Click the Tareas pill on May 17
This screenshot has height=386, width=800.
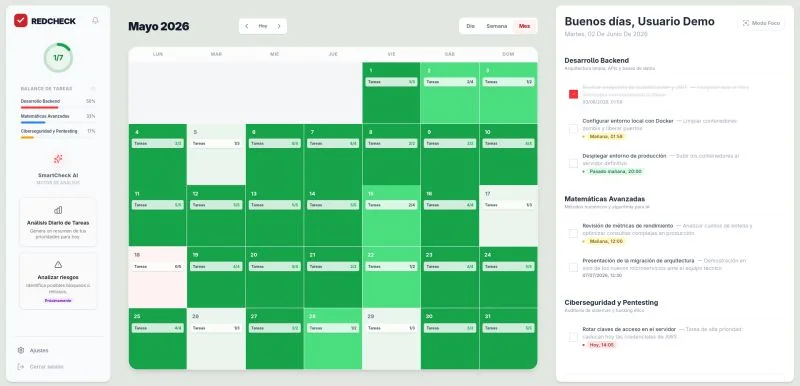click(508, 205)
